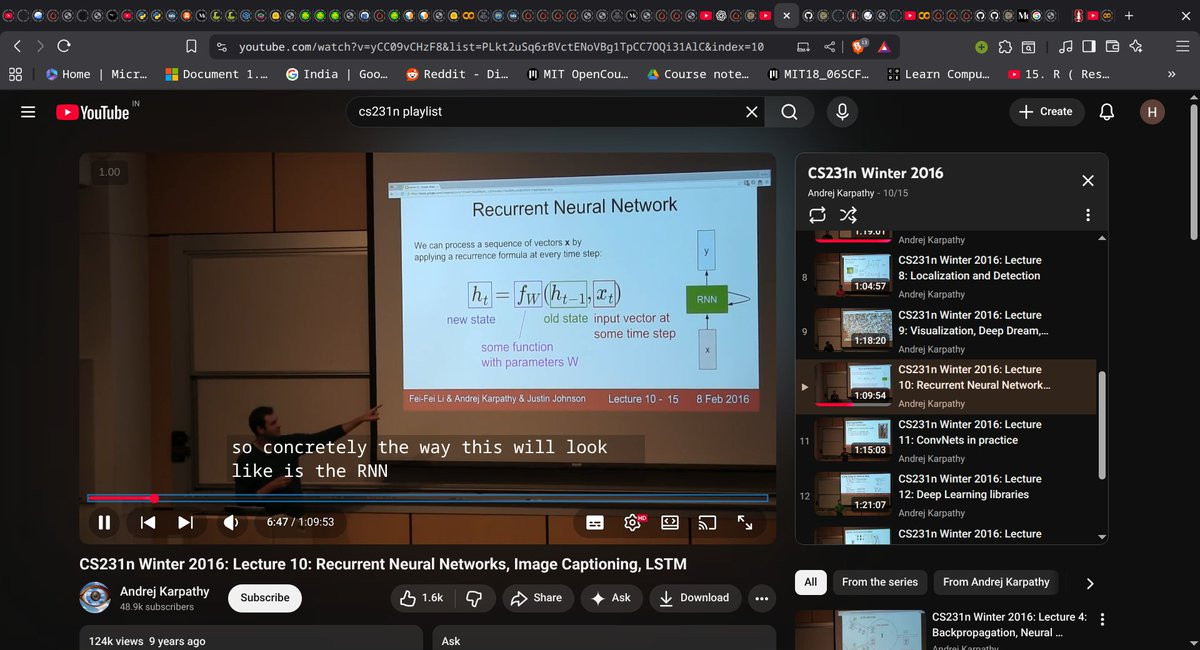Like the video (1.6k)

point(421,598)
